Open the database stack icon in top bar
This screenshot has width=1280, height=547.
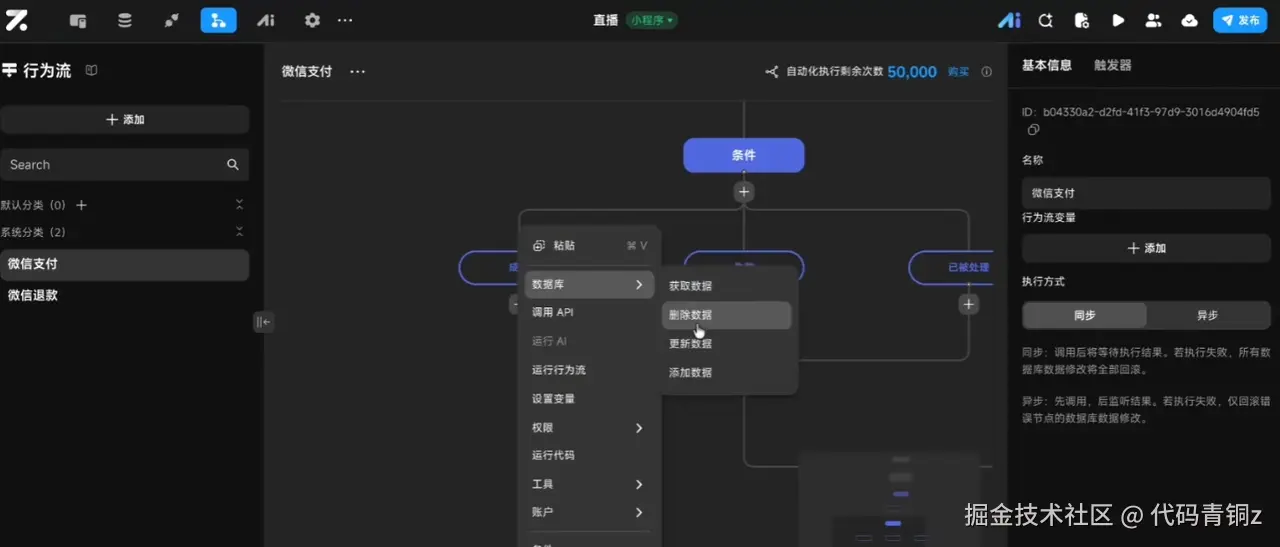(x=125, y=20)
